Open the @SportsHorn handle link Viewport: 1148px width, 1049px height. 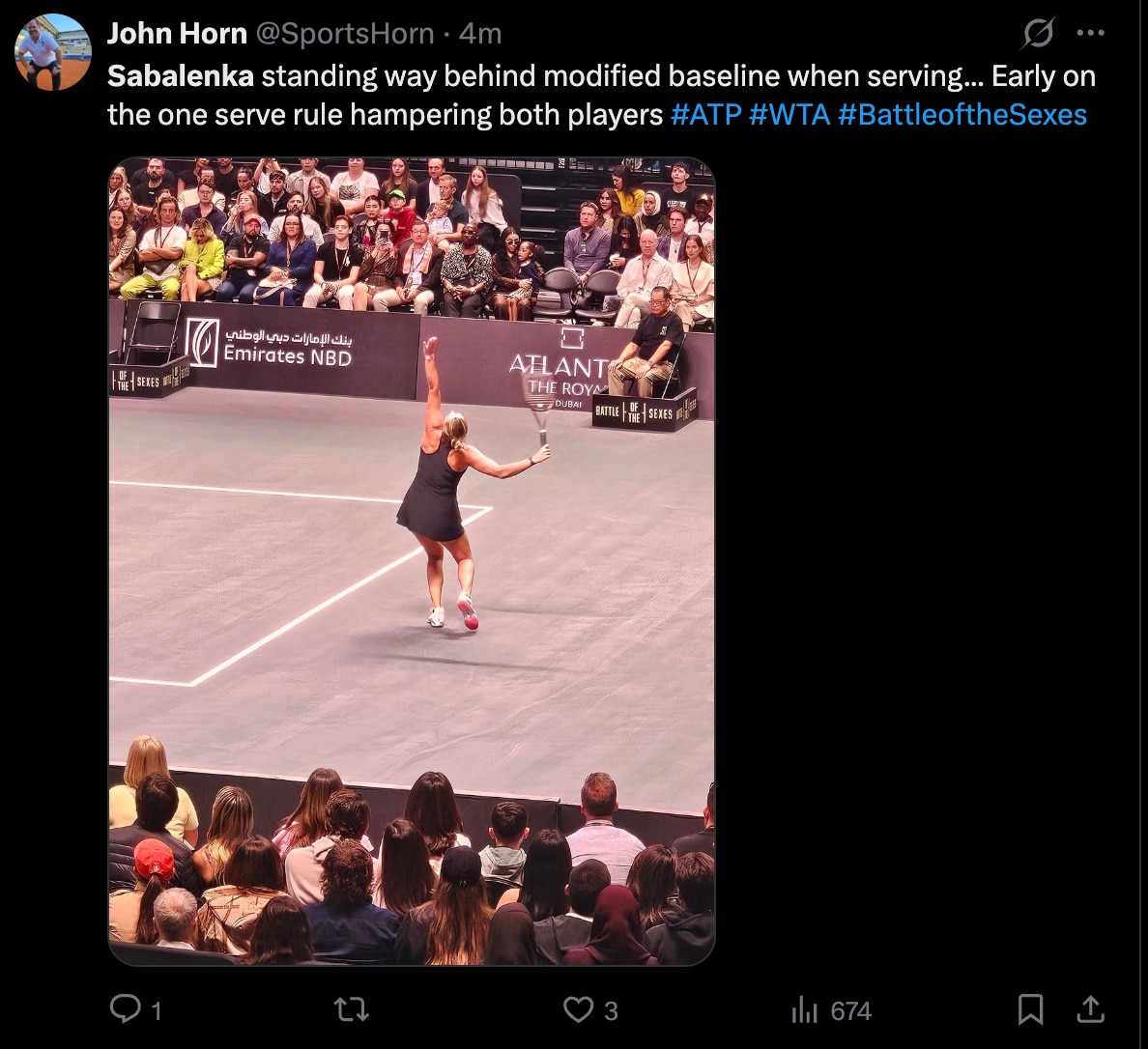click(344, 34)
